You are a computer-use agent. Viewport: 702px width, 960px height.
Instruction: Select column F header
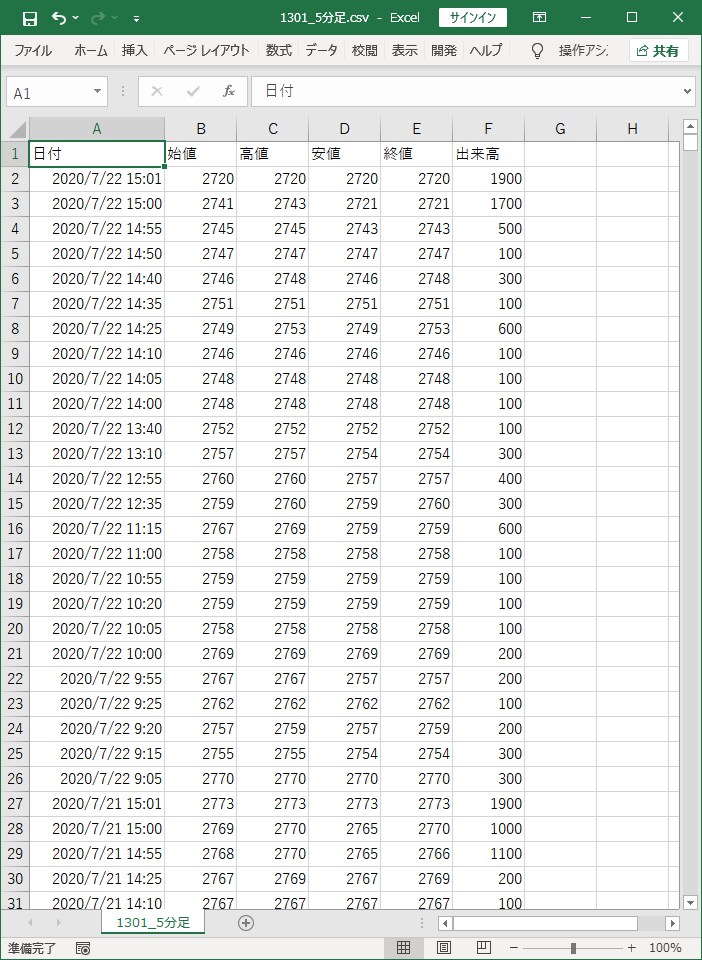(x=488, y=129)
